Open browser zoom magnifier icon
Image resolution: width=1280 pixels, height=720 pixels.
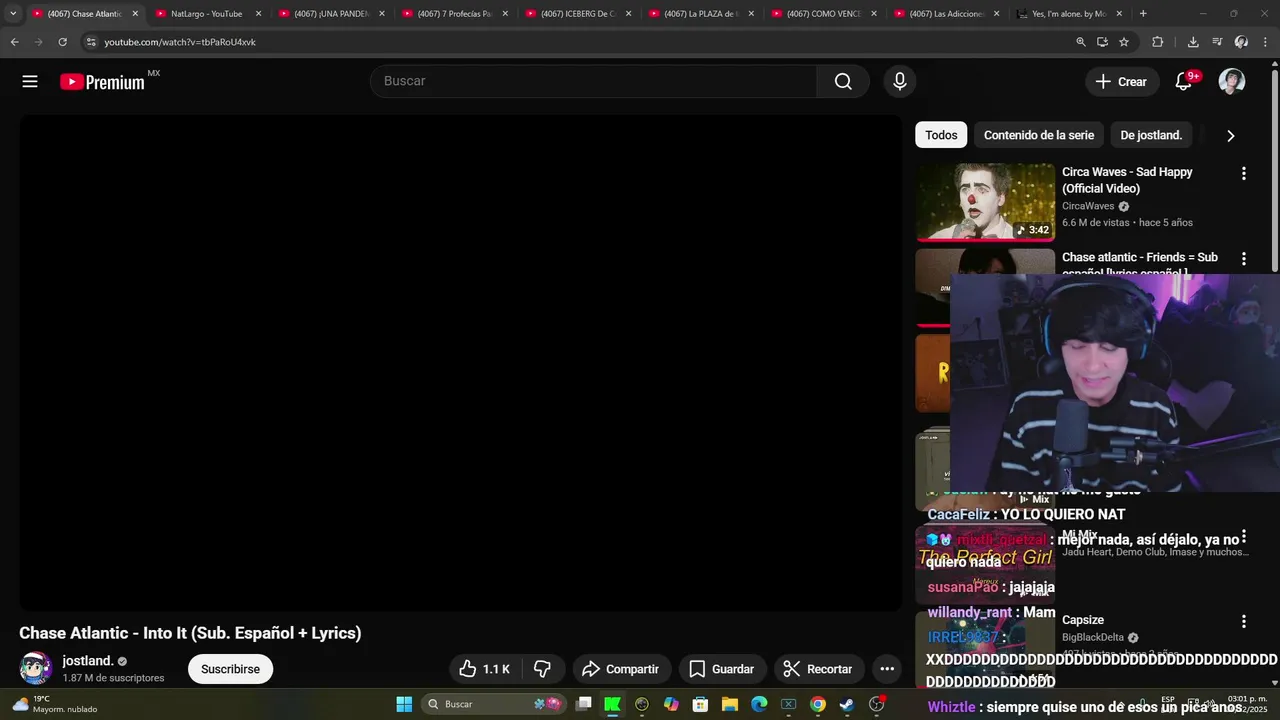[x=1081, y=42]
